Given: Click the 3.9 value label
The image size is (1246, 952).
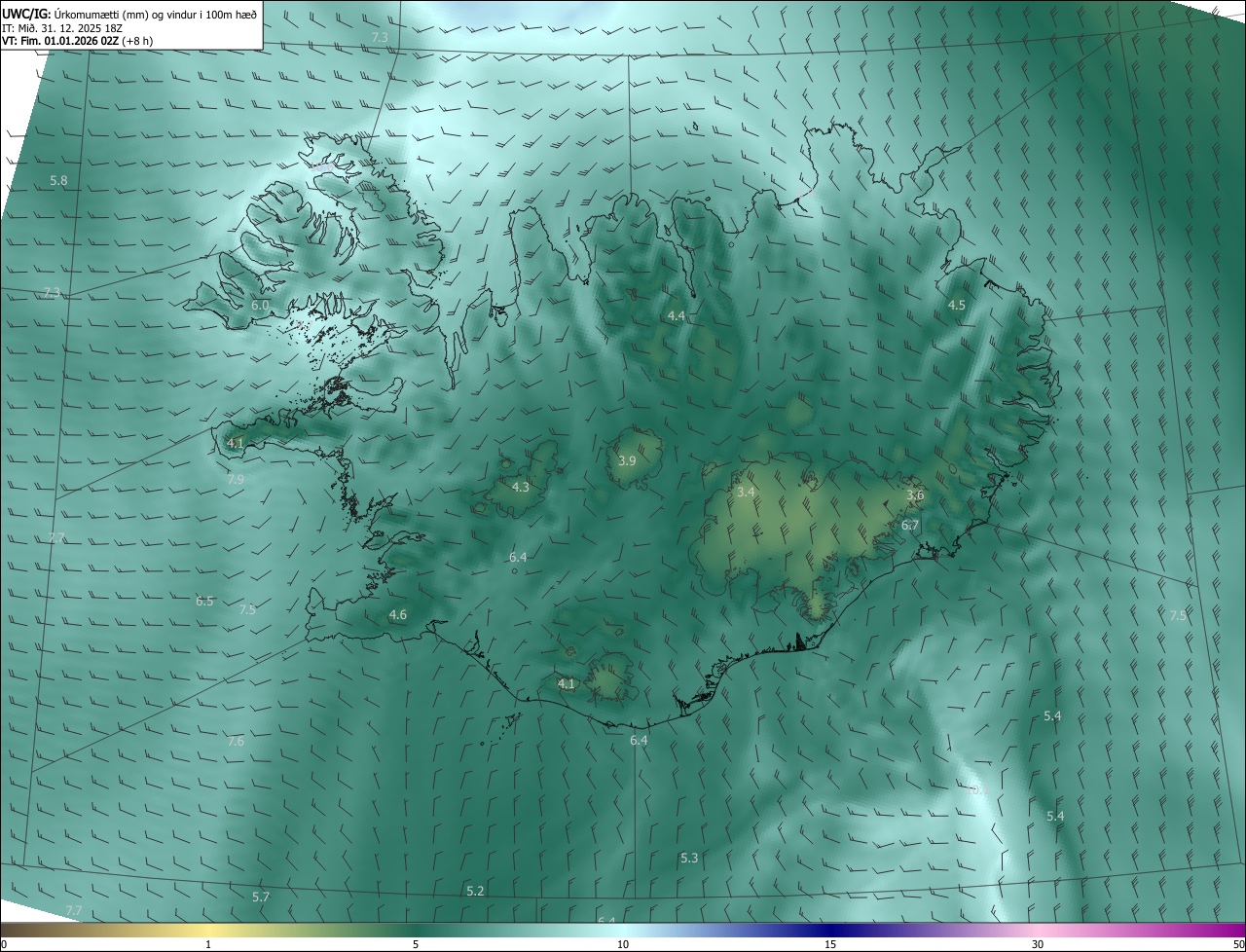Looking at the screenshot, I should (x=627, y=461).
